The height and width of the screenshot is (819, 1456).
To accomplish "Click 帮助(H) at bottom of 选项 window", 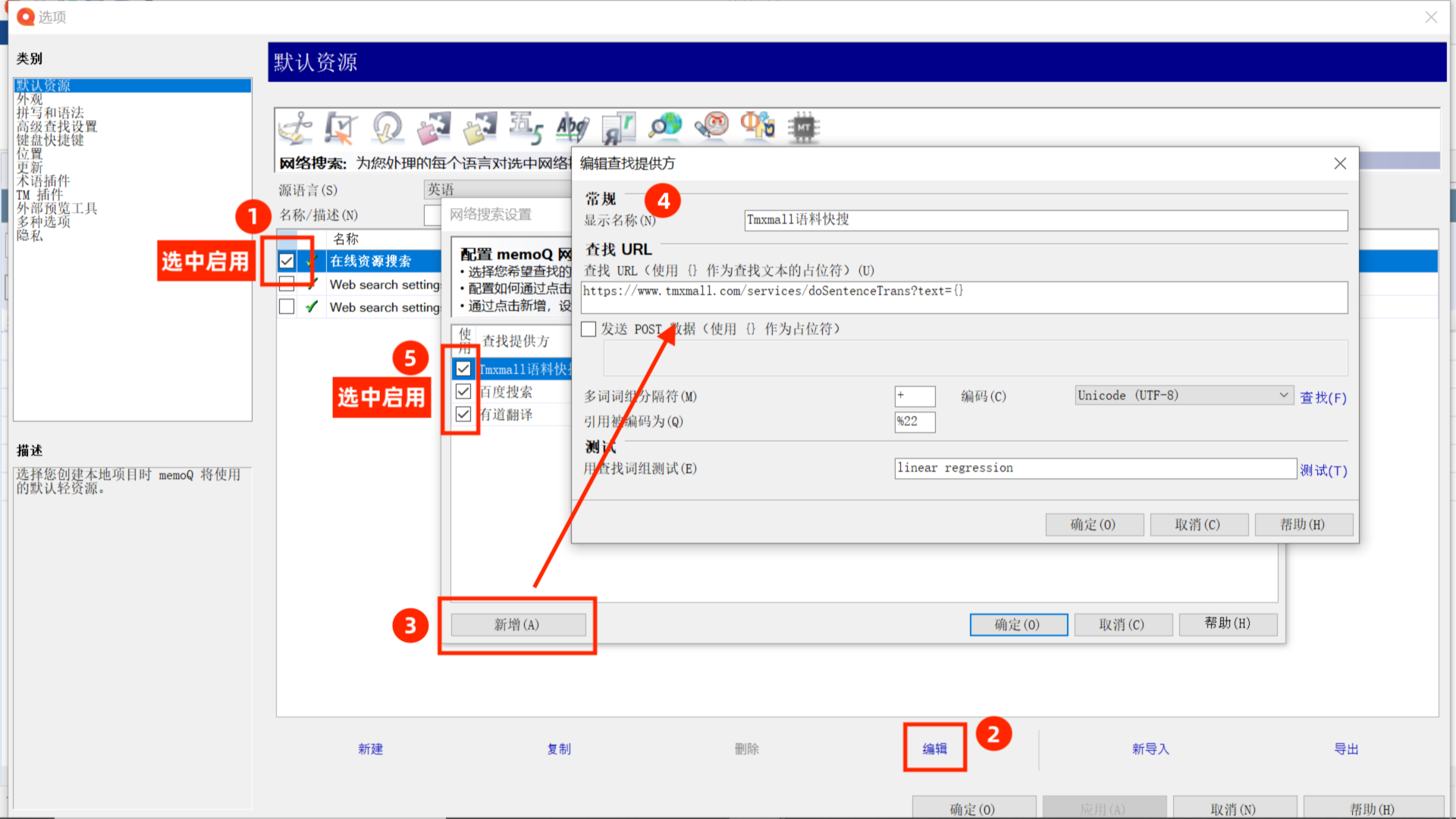I will pos(1373,808).
